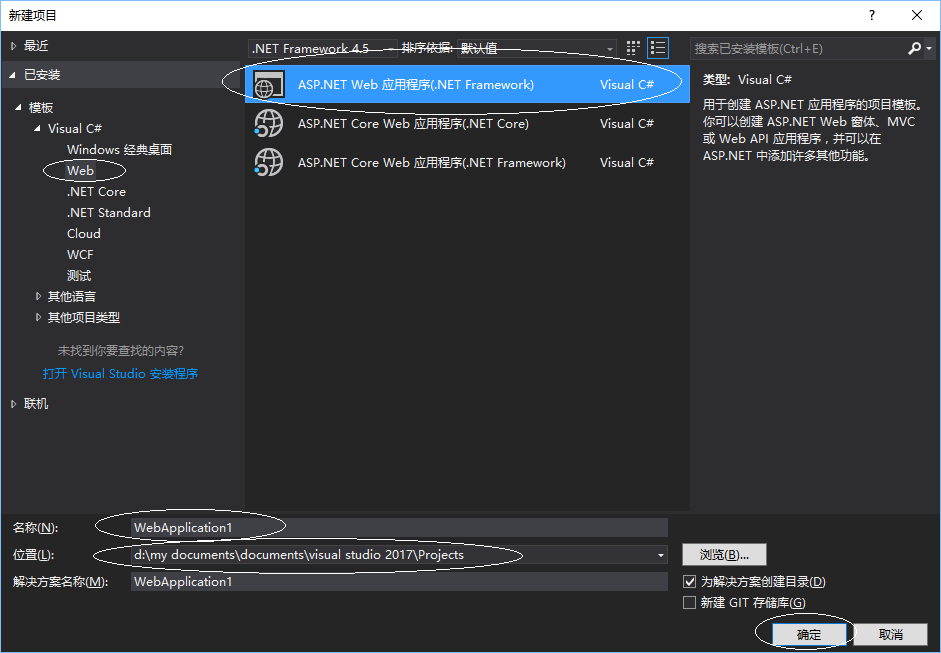Collapse the Visual C# tree node
The height and width of the screenshot is (653, 941).
tap(37, 128)
